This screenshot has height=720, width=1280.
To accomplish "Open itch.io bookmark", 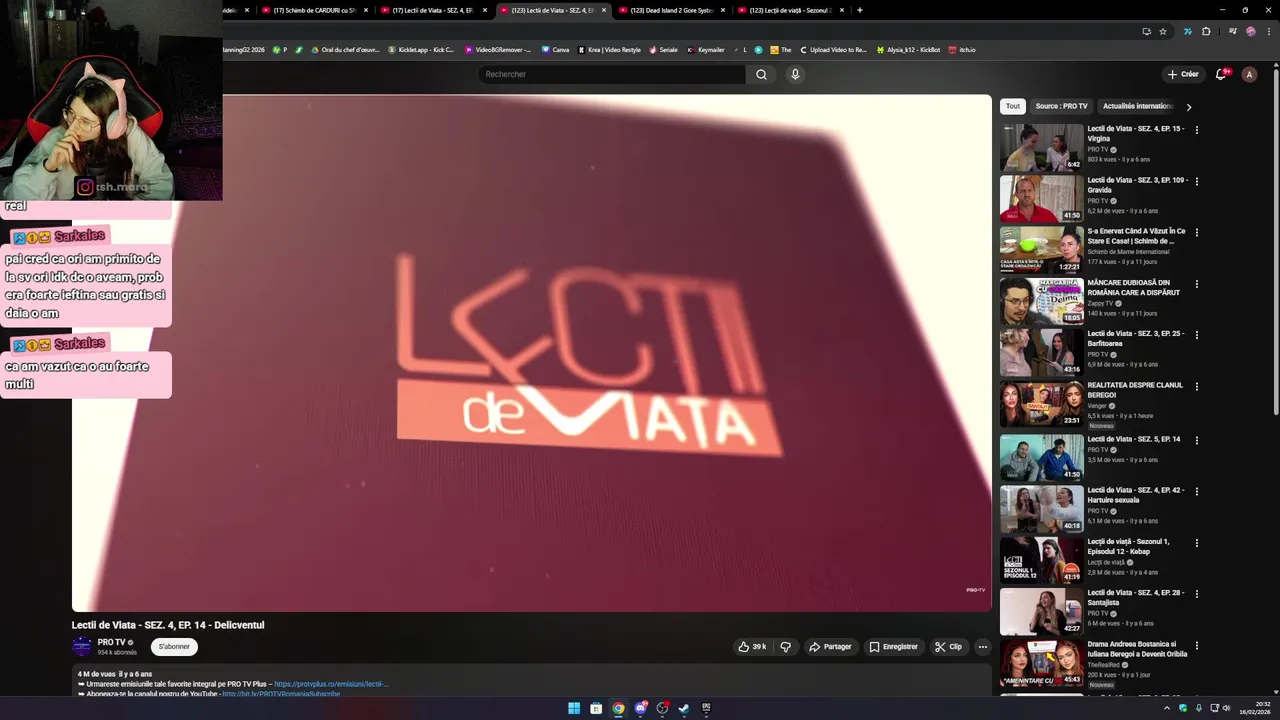I will (962, 49).
